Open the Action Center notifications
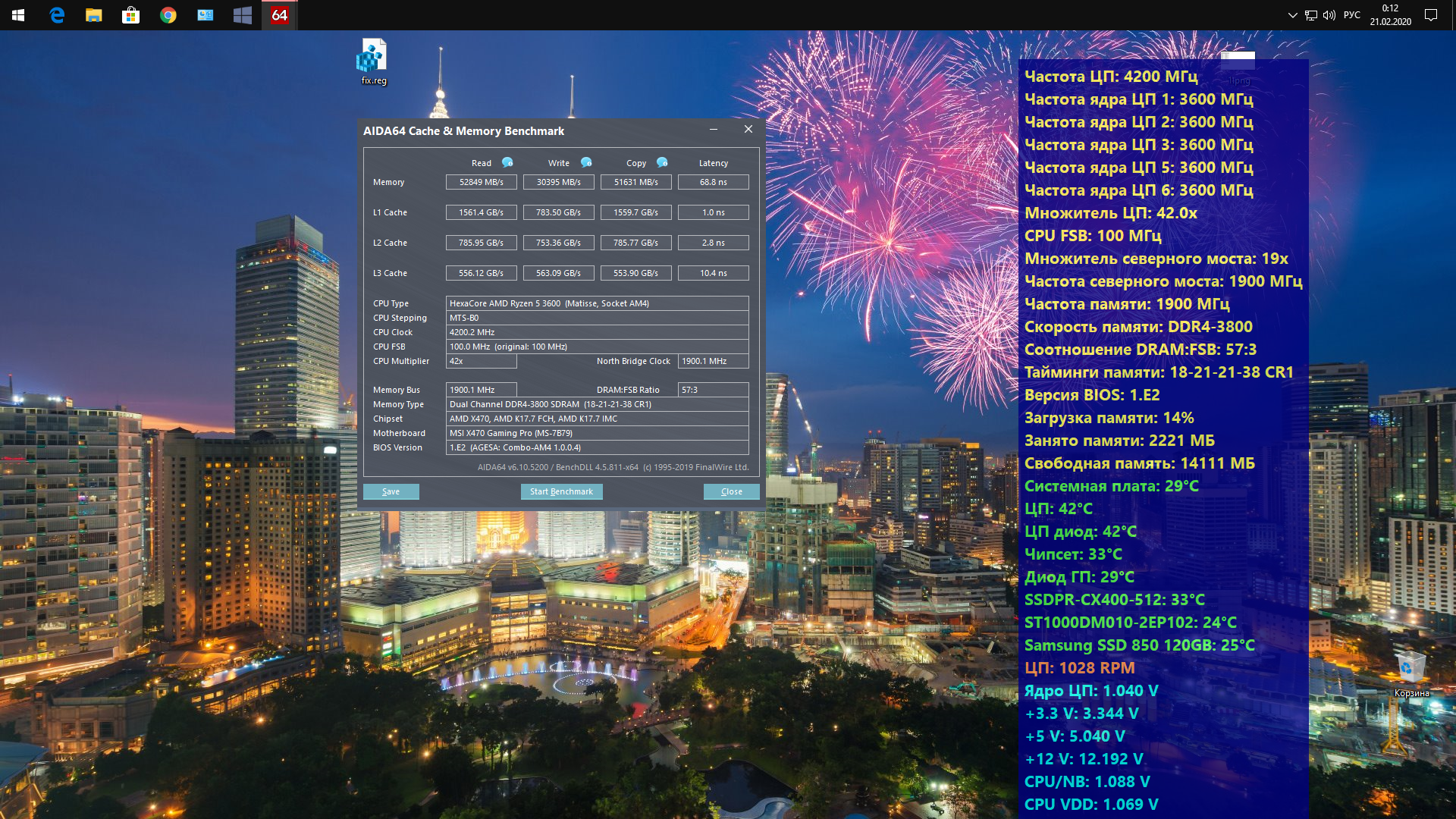The image size is (1456, 819). pyautogui.click(x=1431, y=15)
